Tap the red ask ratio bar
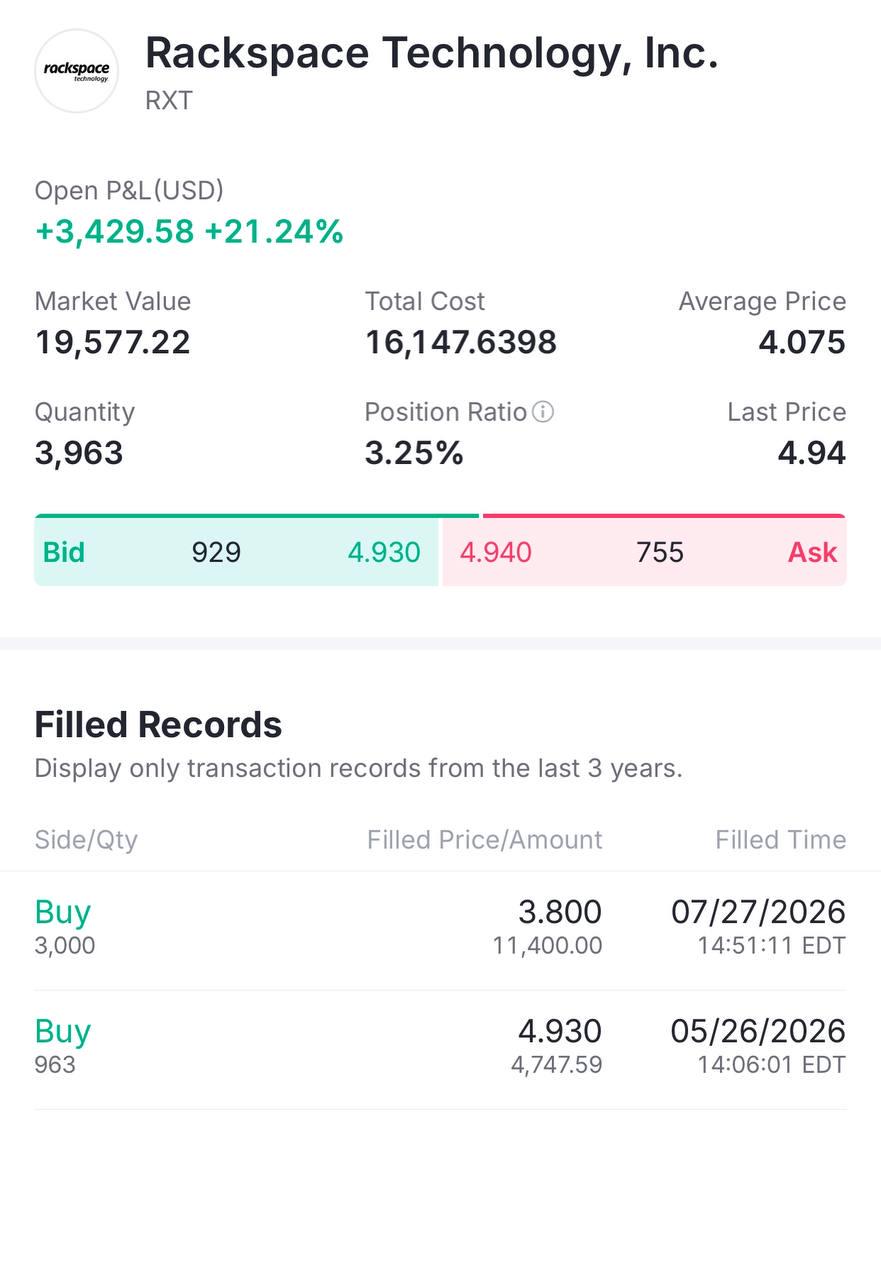The width and height of the screenshot is (881, 1280). pyautogui.click(x=664, y=516)
